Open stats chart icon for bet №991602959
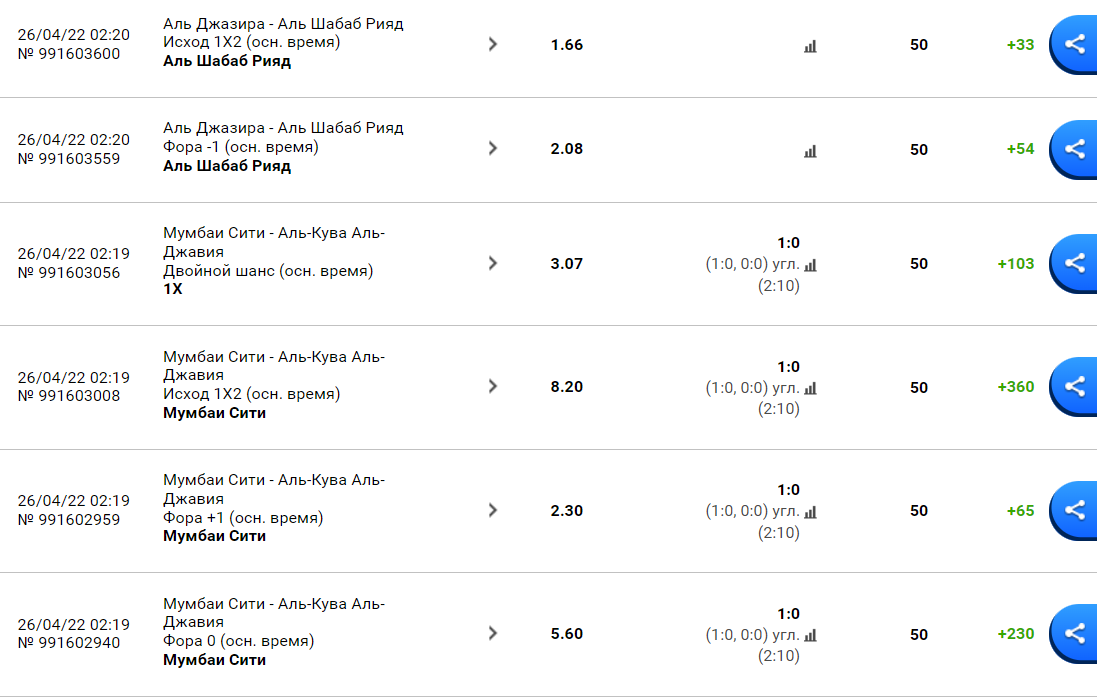The image size is (1097, 697). point(810,512)
